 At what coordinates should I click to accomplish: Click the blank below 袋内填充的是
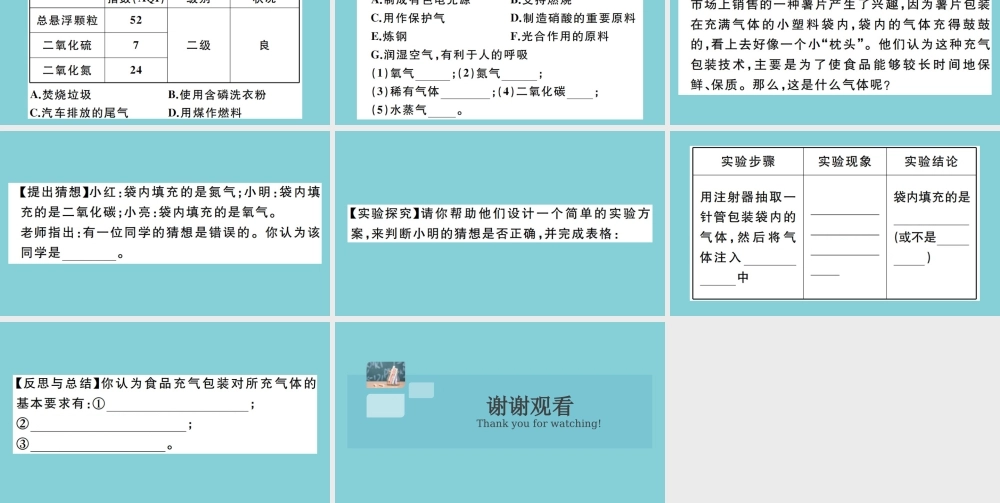click(931, 219)
